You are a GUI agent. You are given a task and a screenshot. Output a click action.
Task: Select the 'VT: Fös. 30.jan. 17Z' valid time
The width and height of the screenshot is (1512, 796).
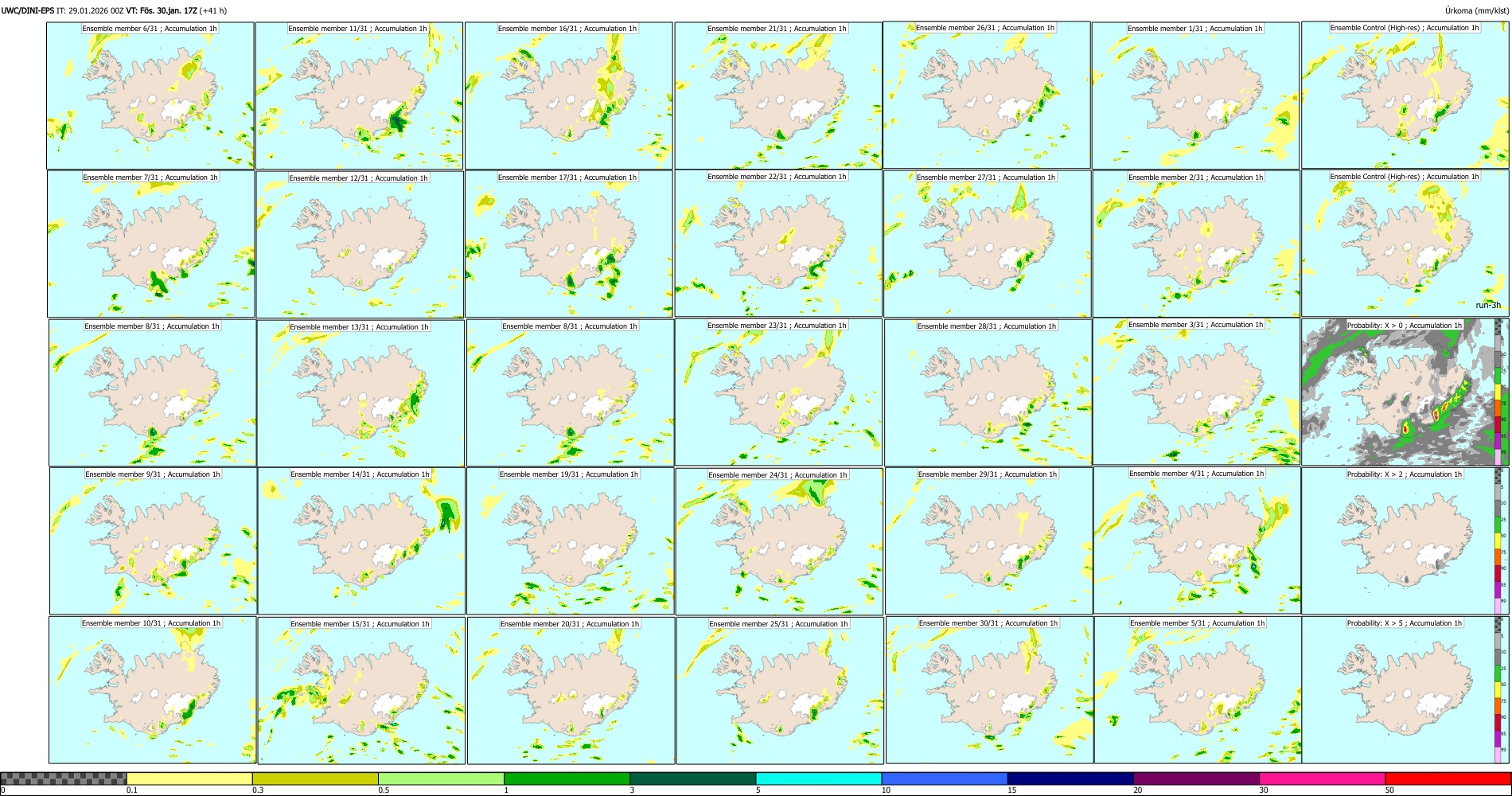(x=162, y=10)
